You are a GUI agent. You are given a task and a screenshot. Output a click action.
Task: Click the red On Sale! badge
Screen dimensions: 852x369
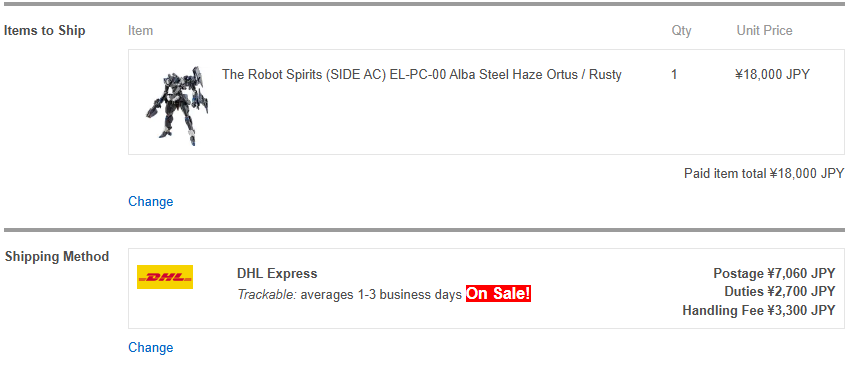tap(498, 294)
